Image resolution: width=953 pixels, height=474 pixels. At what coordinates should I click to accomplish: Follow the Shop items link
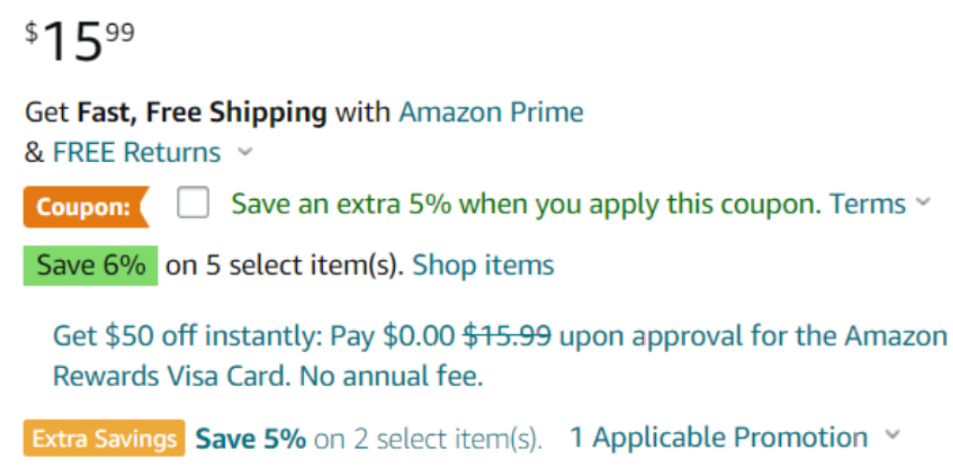483,265
